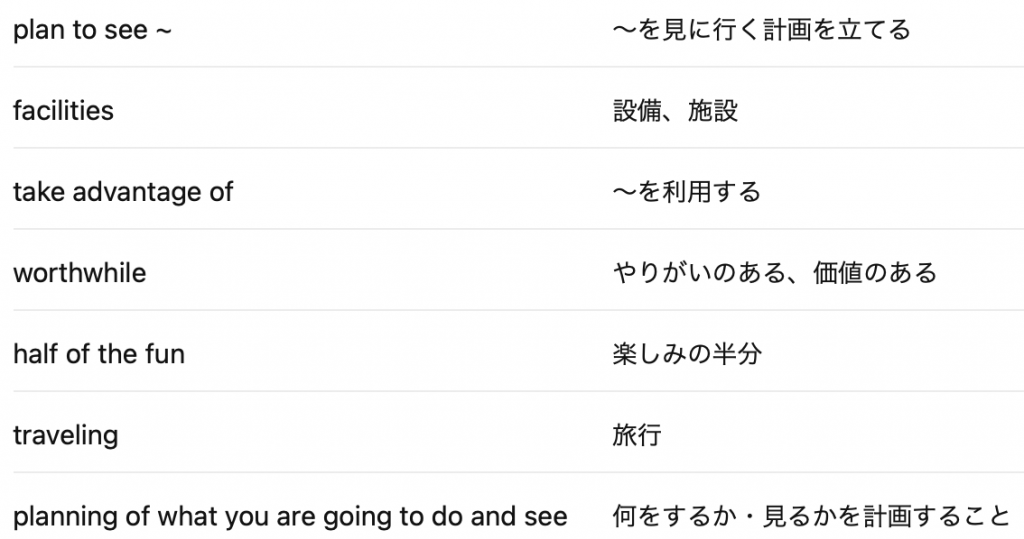This screenshot has width=1024, height=539.
Task: Click the definition '〜を利用する'
Action: point(687,192)
